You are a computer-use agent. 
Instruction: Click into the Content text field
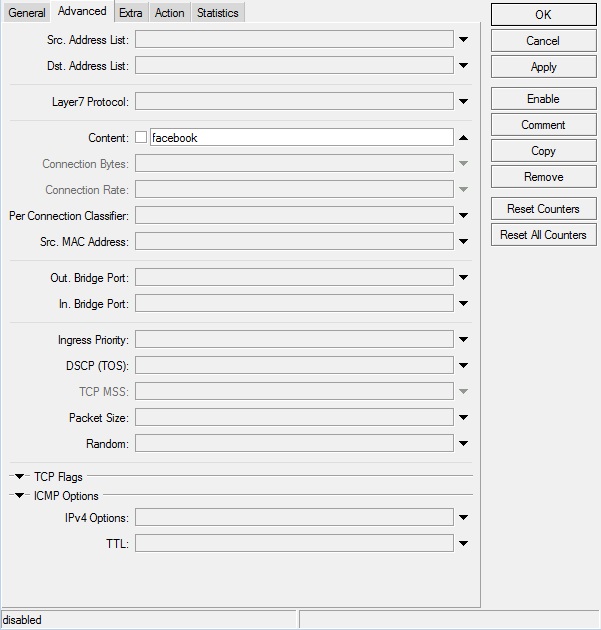coord(300,138)
